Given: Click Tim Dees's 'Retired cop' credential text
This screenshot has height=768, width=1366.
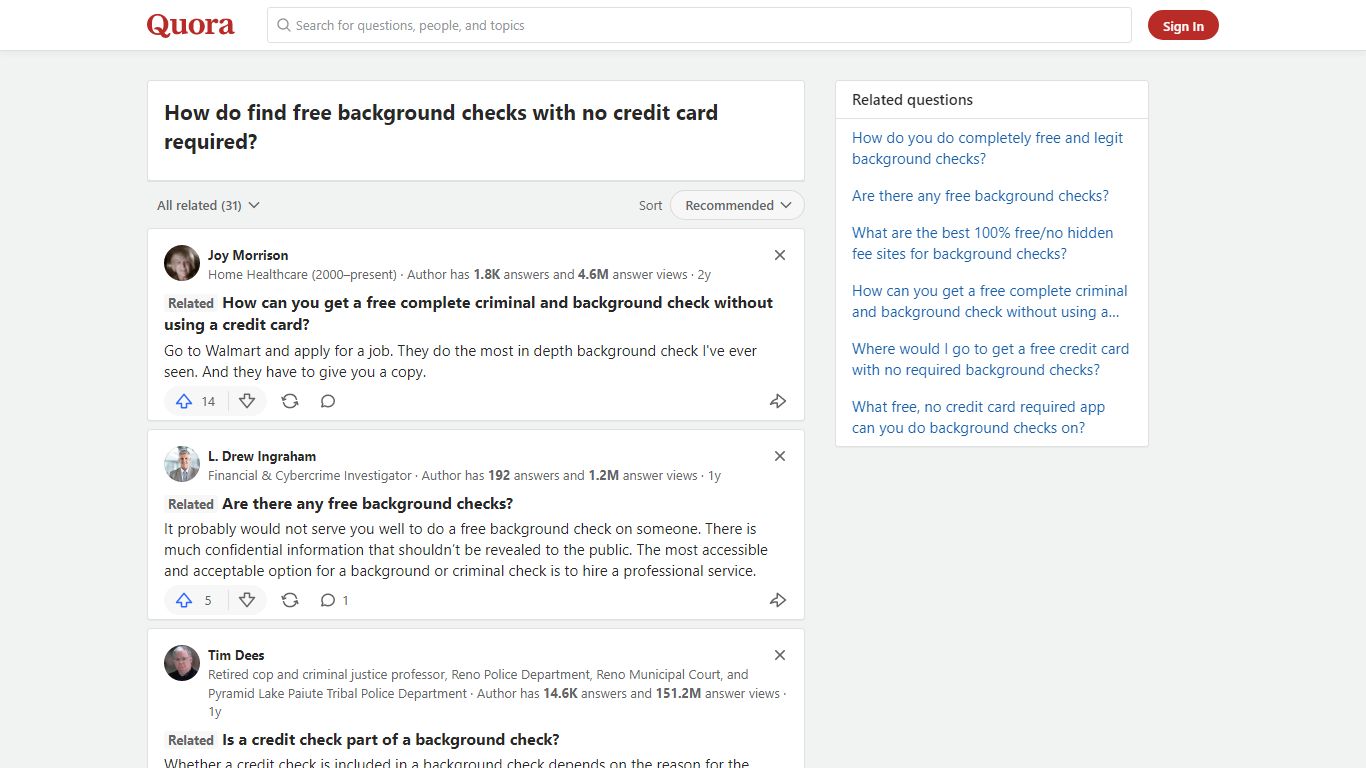Looking at the screenshot, I should (x=478, y=684).
